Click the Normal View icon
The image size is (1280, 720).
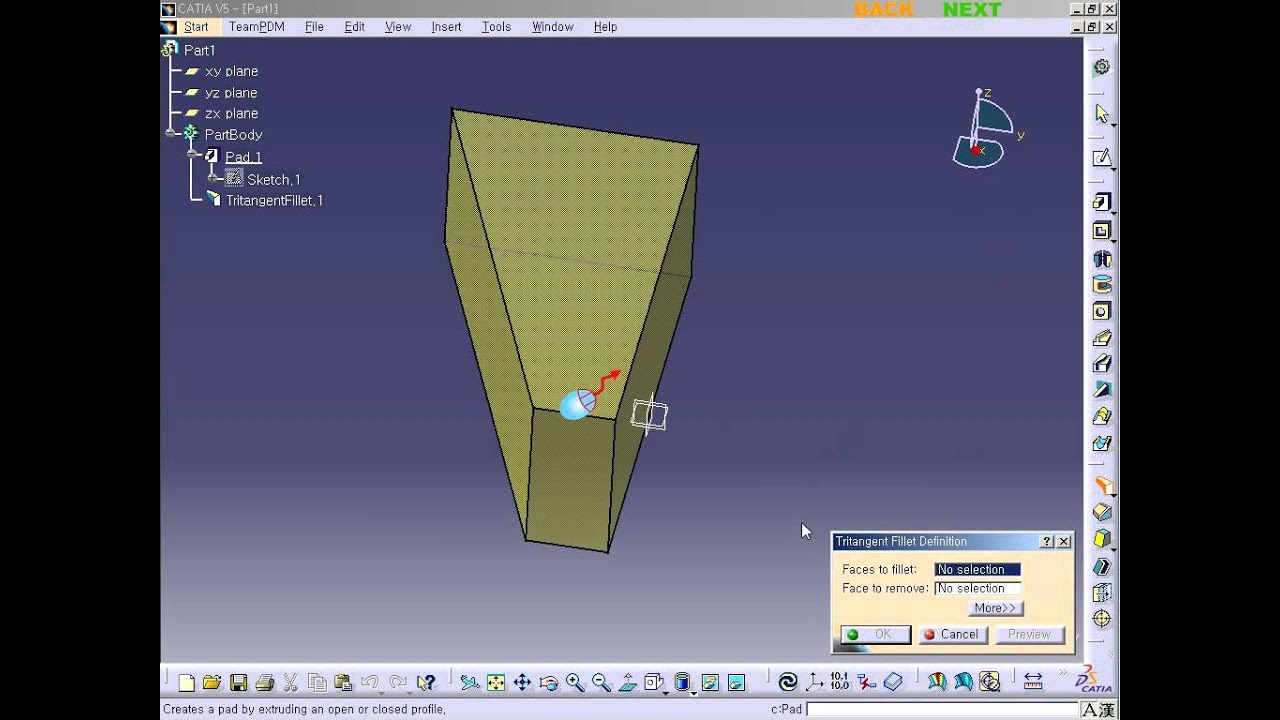coord(628,683)
